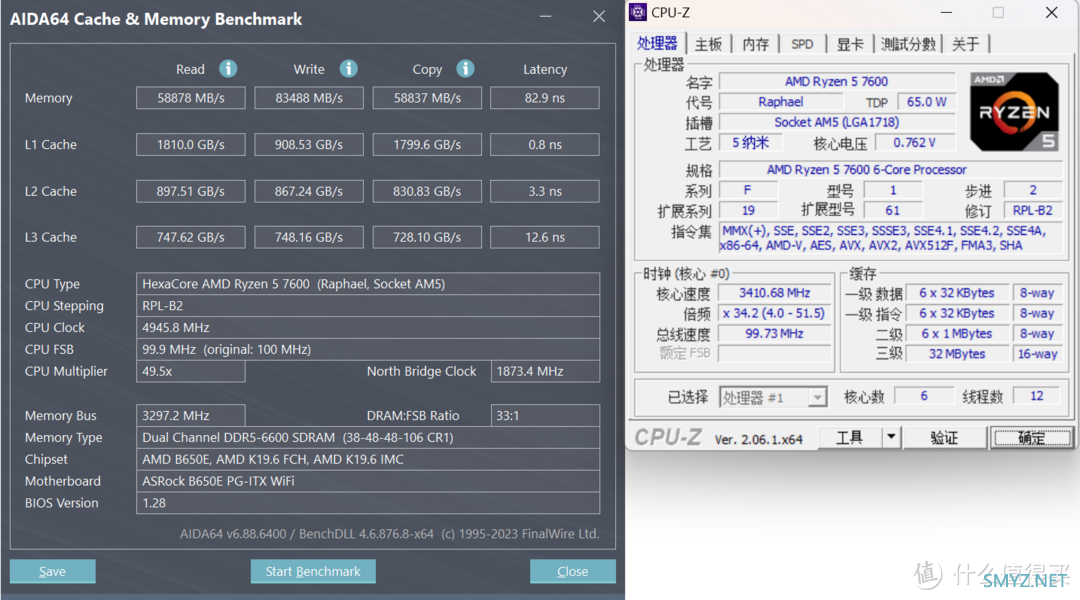
Task: Click the L3 Cache Latency value 12.6 ns
Action: pyautogui.click(x=545, y=237)
